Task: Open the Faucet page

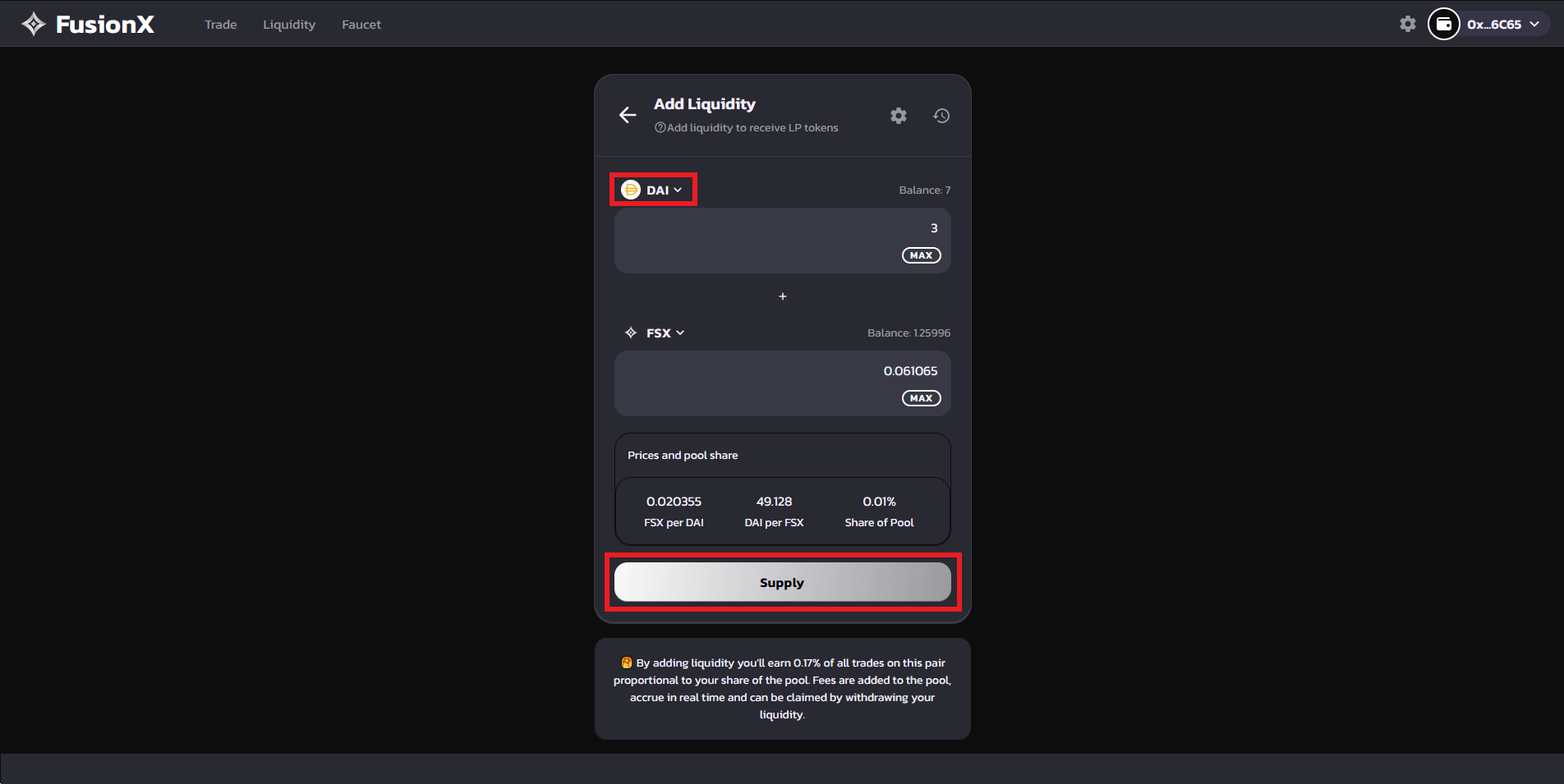Action: pyautogui.click(x=361, y=25)
